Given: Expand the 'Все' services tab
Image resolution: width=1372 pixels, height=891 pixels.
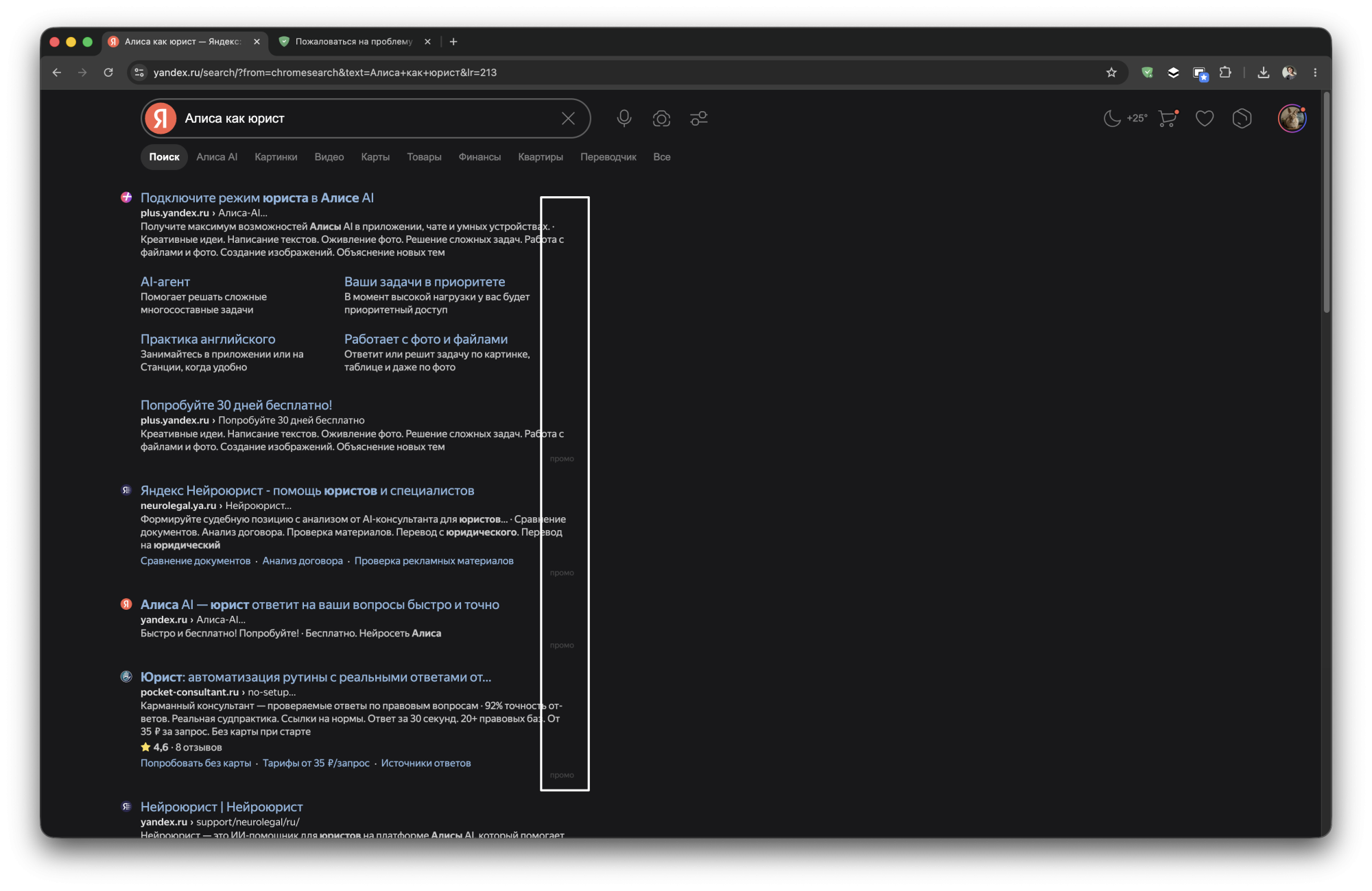Looking at the screenshot, I should [662, 157].
